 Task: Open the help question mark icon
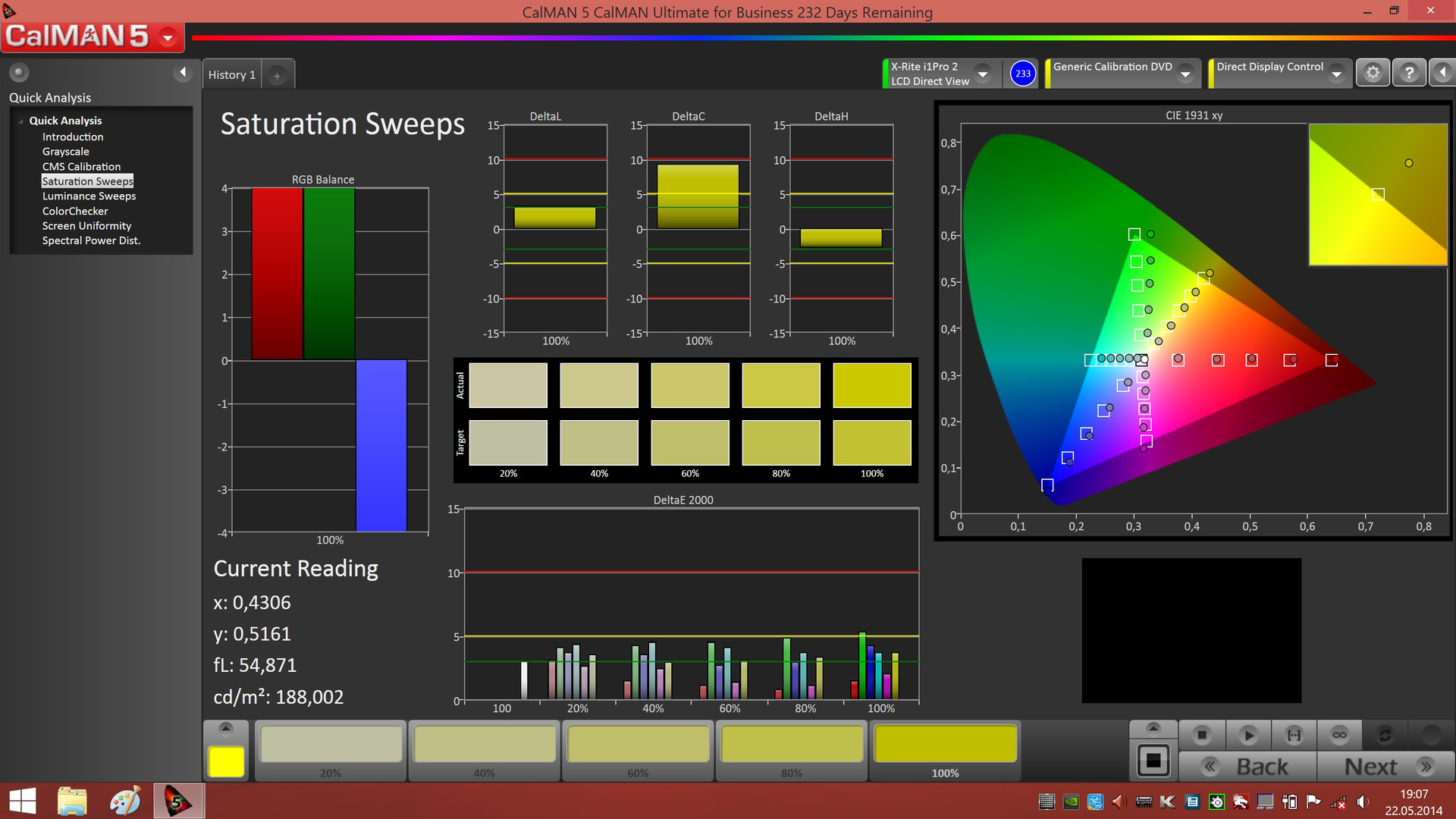pyautogui.click(x=1409, y=73)
